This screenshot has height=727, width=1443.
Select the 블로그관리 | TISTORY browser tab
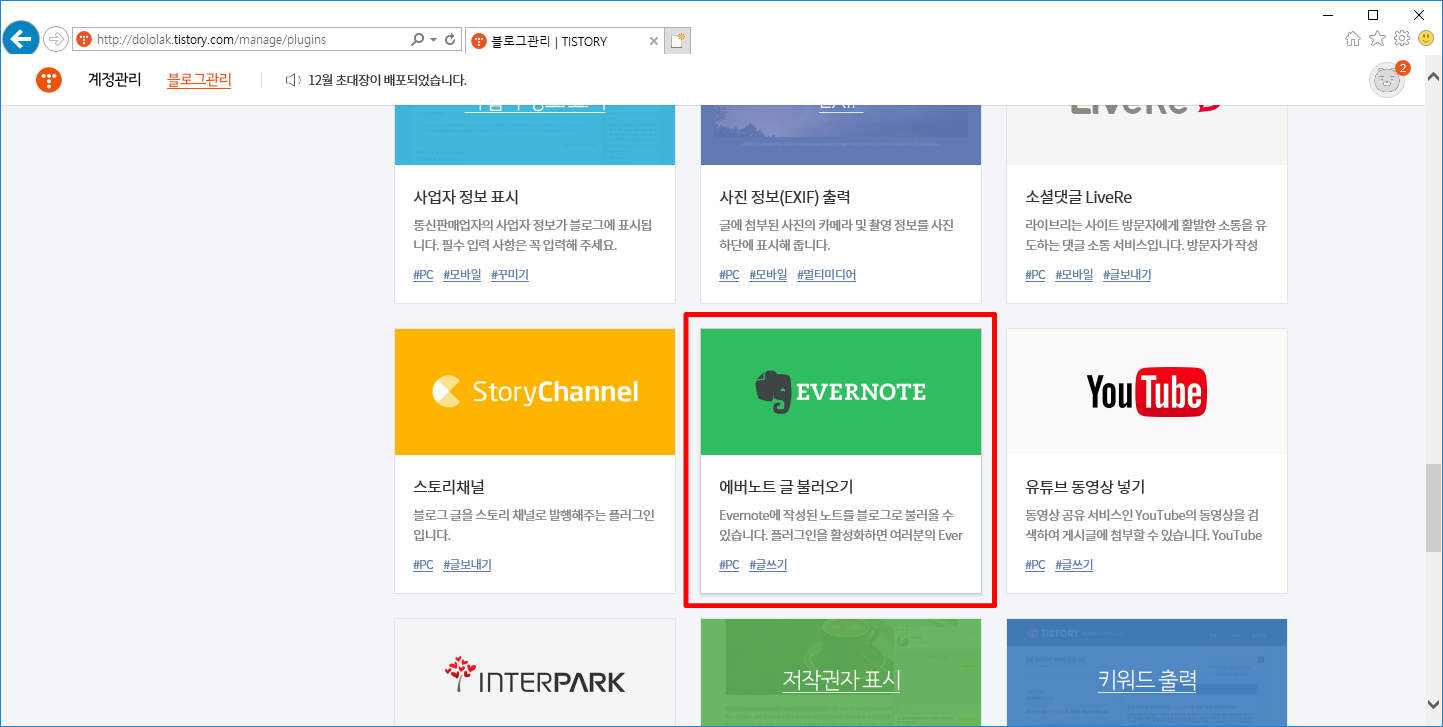565,41
